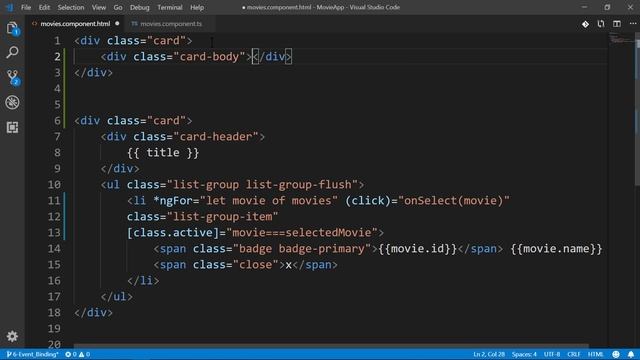Open the Source Control view
Screen dimensions: 640x360
coord(13,77)
